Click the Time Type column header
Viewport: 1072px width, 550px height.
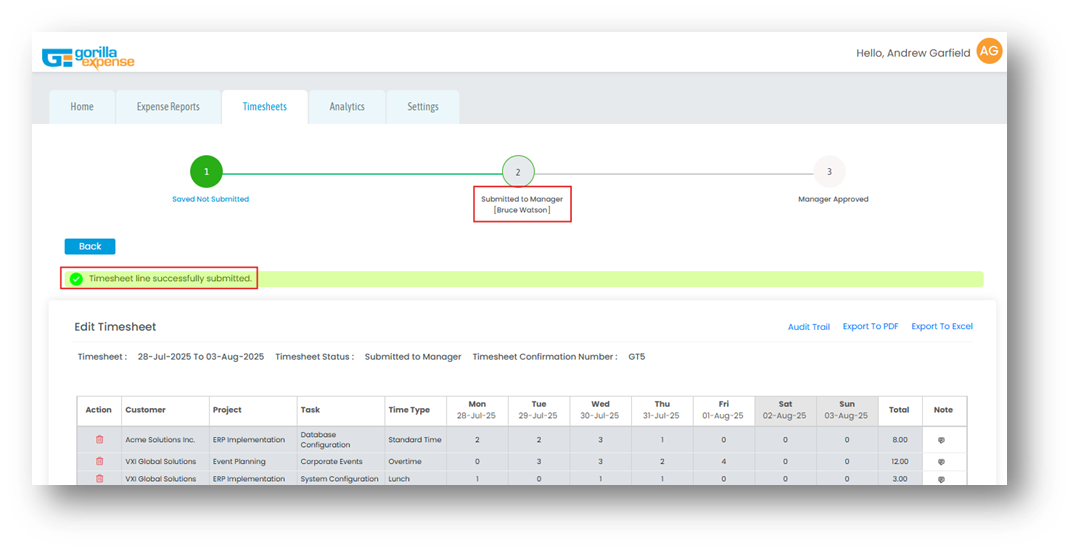coord(416,410)
